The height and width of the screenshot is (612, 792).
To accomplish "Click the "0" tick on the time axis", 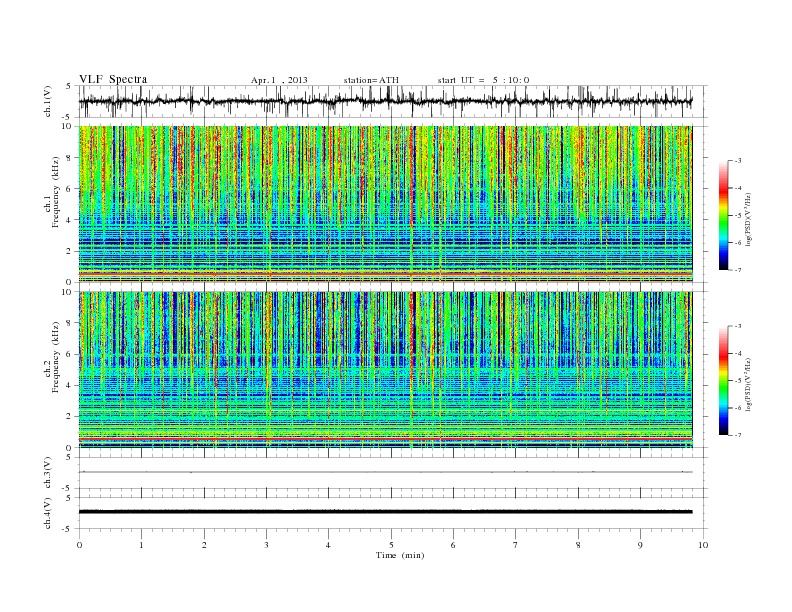I will 79,545.
